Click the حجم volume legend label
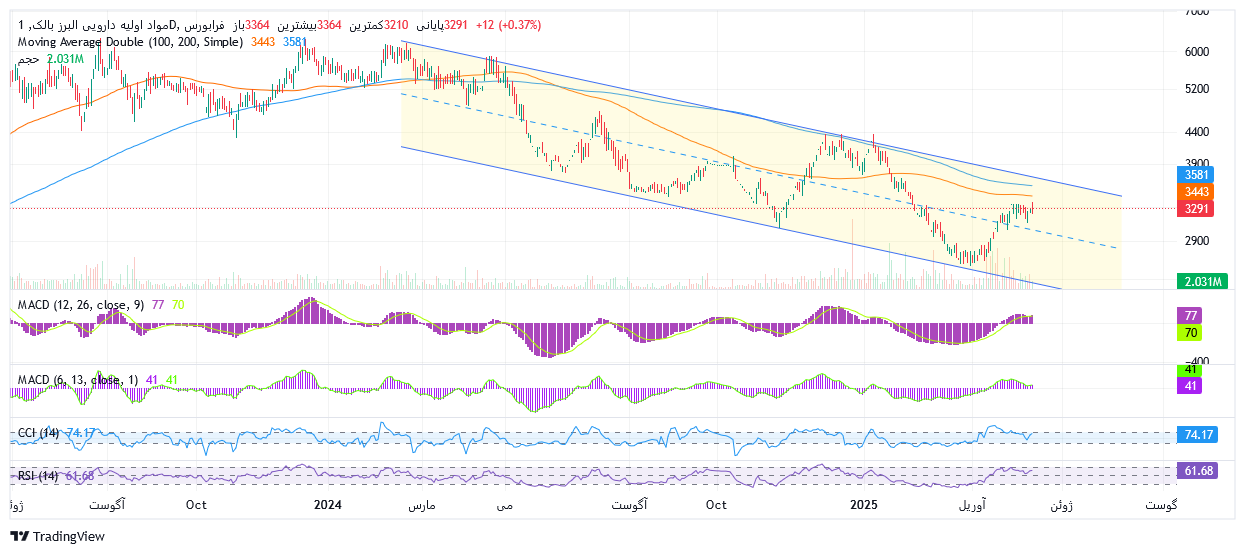Screen dimensions: 1245x554 (x=29, y=59)
